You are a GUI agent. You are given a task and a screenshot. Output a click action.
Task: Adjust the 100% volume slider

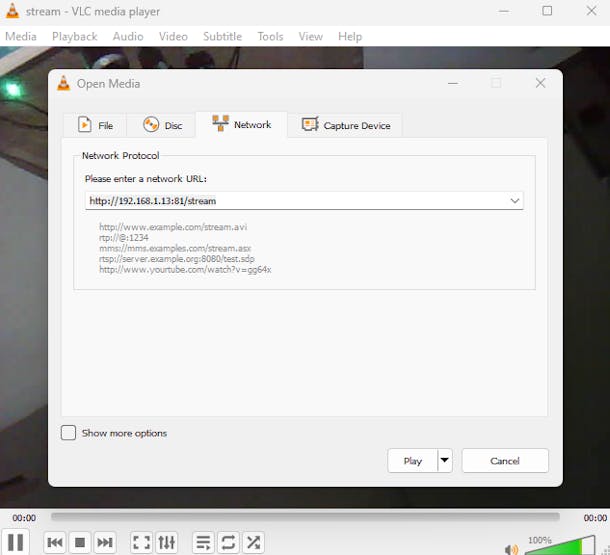point(560,545)
